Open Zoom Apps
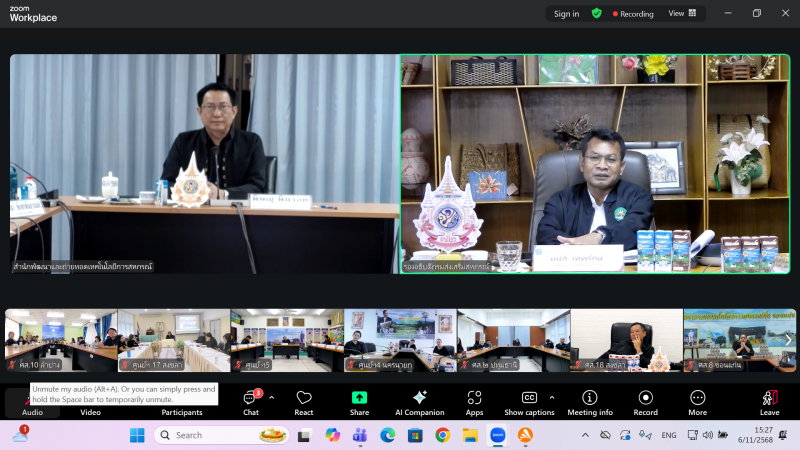 (x=474, y=401)
